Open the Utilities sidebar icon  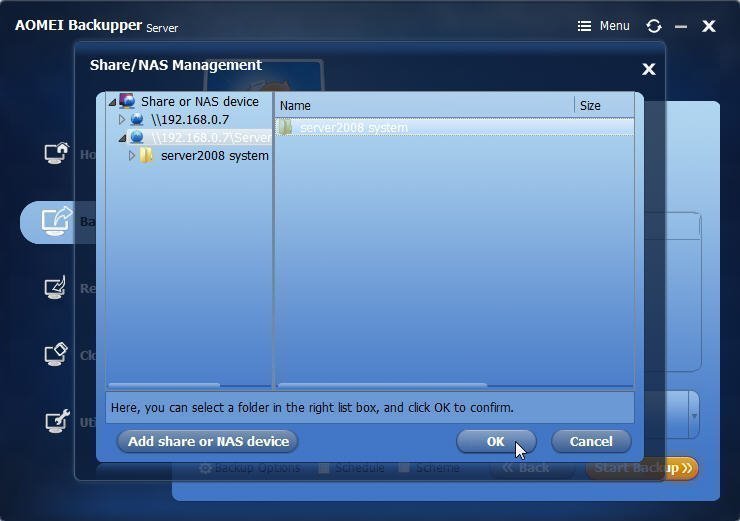coord(56,421)
